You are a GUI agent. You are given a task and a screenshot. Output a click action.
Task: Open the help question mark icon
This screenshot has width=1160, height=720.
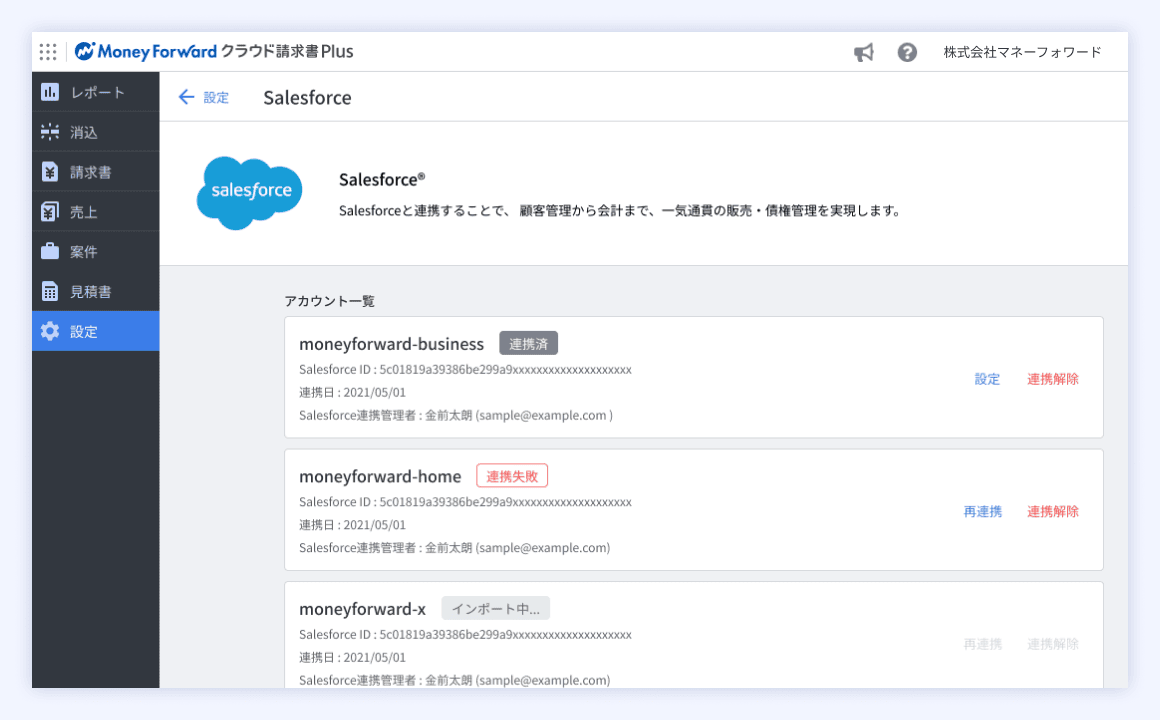[907, 52]
